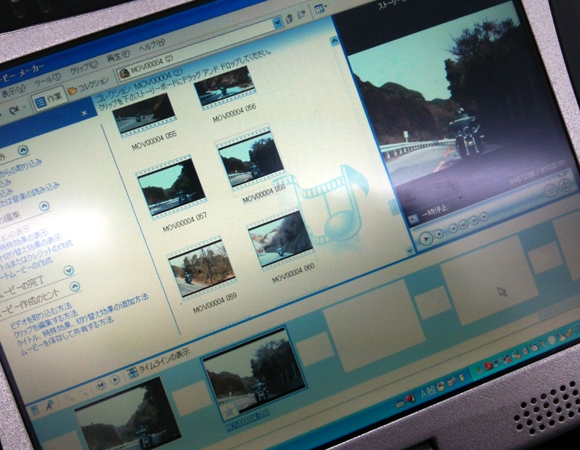The image size is (580, 450).
Task: Click the Narrate Timeline microphone icon
Action: [x=49, y=406]
